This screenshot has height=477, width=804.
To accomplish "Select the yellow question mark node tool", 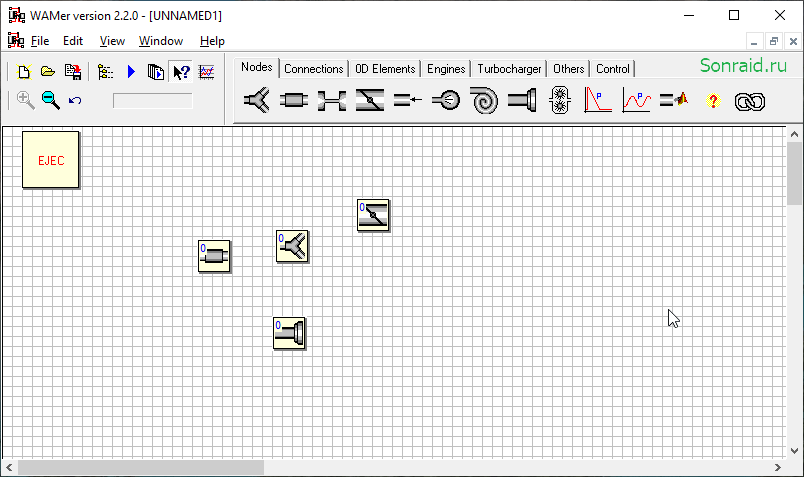I will 713,101.
